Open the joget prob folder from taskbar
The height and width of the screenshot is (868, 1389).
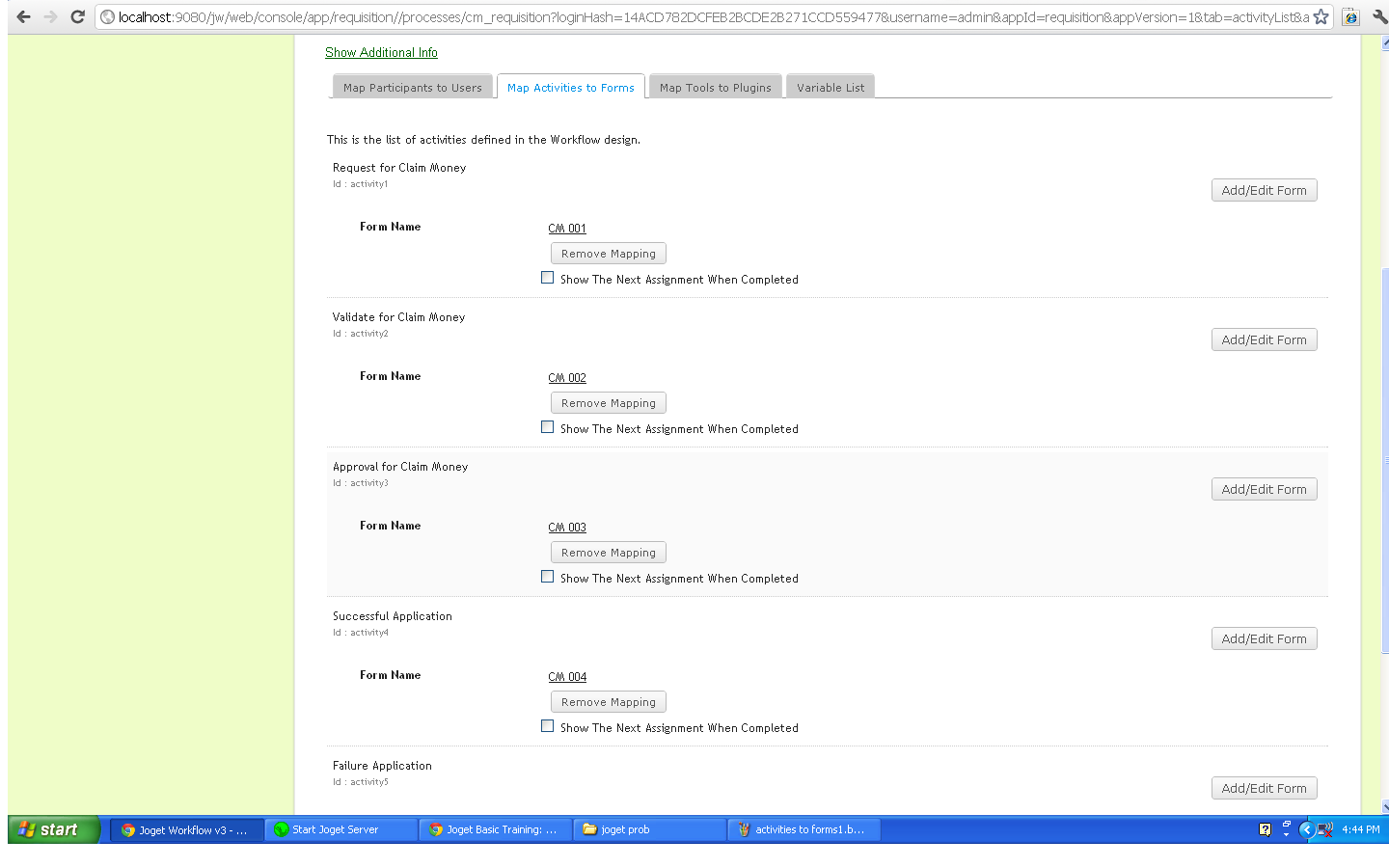pyautogui.click(x=649, y=829)
